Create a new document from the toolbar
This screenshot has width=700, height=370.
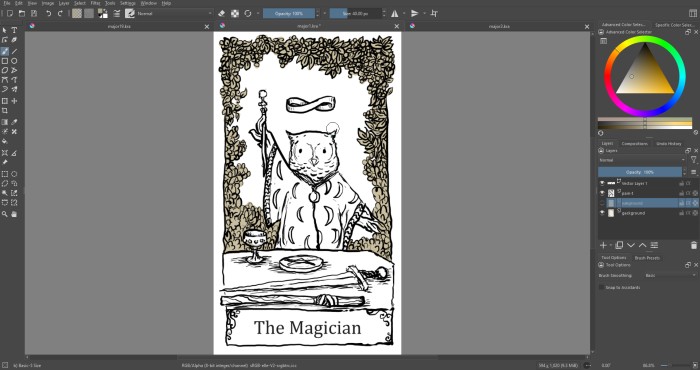tap(10, 13)
